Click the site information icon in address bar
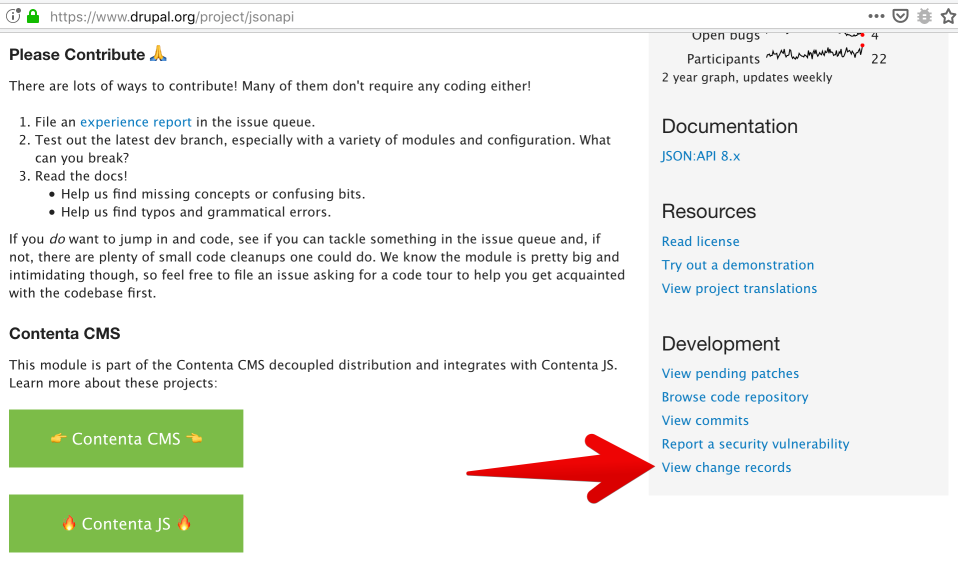Viewport: 958px width, 561px height. point(13,16)
